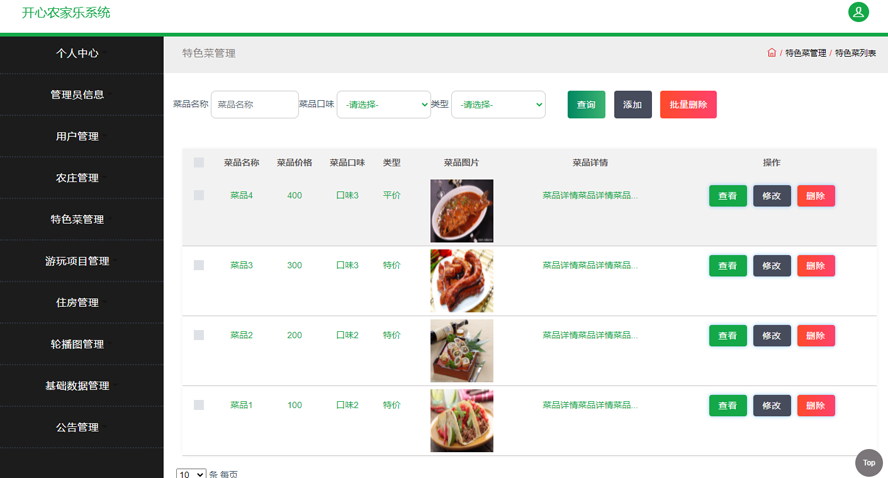Click 删除 for 菜品3

pos(816,266)
